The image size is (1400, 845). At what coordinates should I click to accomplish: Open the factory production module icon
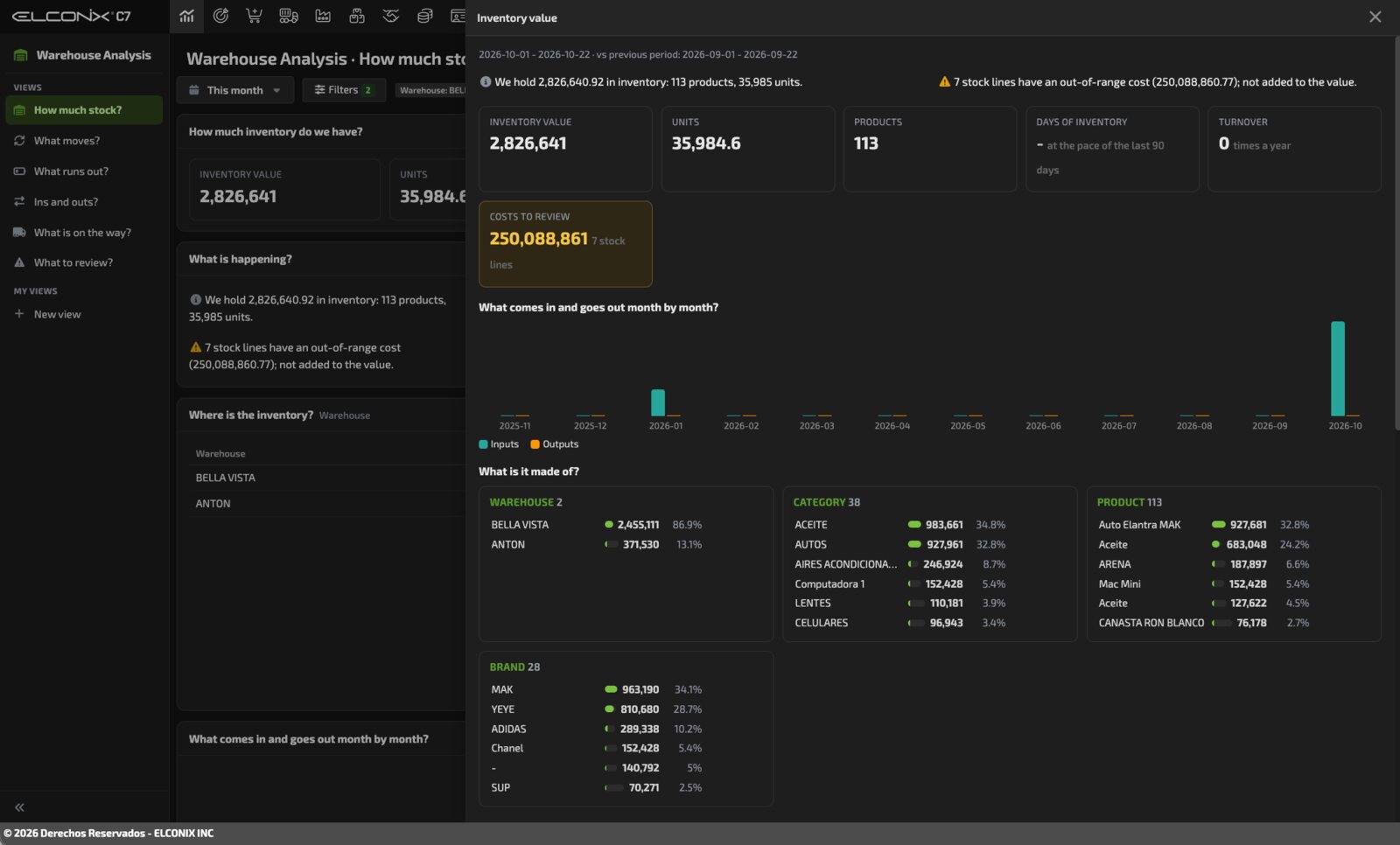click(x=323, y=16)
